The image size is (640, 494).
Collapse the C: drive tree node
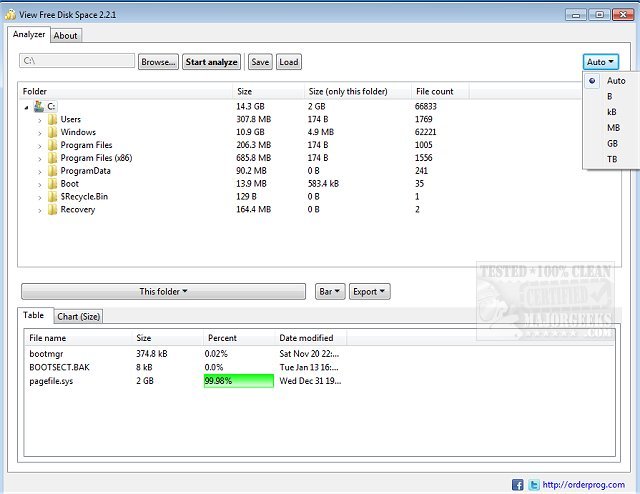(x=27, y=107)
